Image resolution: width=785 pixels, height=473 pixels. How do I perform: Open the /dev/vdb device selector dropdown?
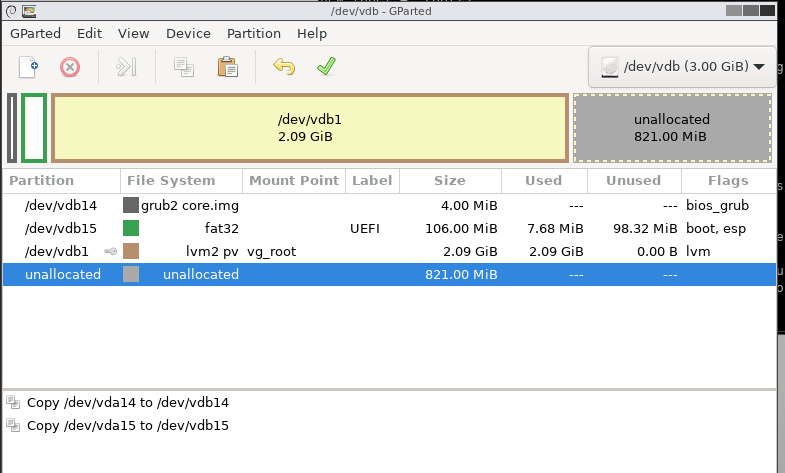[683, 67]
